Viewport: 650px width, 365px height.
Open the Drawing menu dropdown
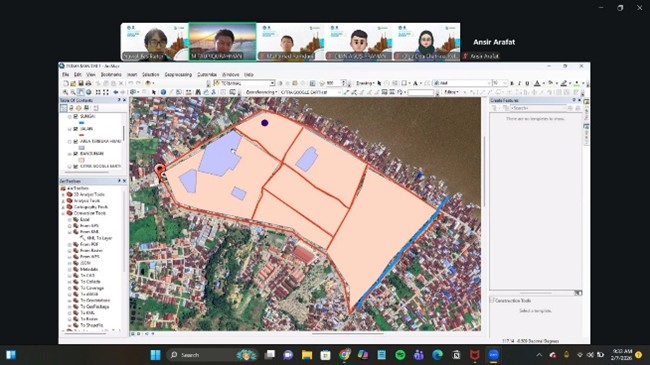(365, 83)
